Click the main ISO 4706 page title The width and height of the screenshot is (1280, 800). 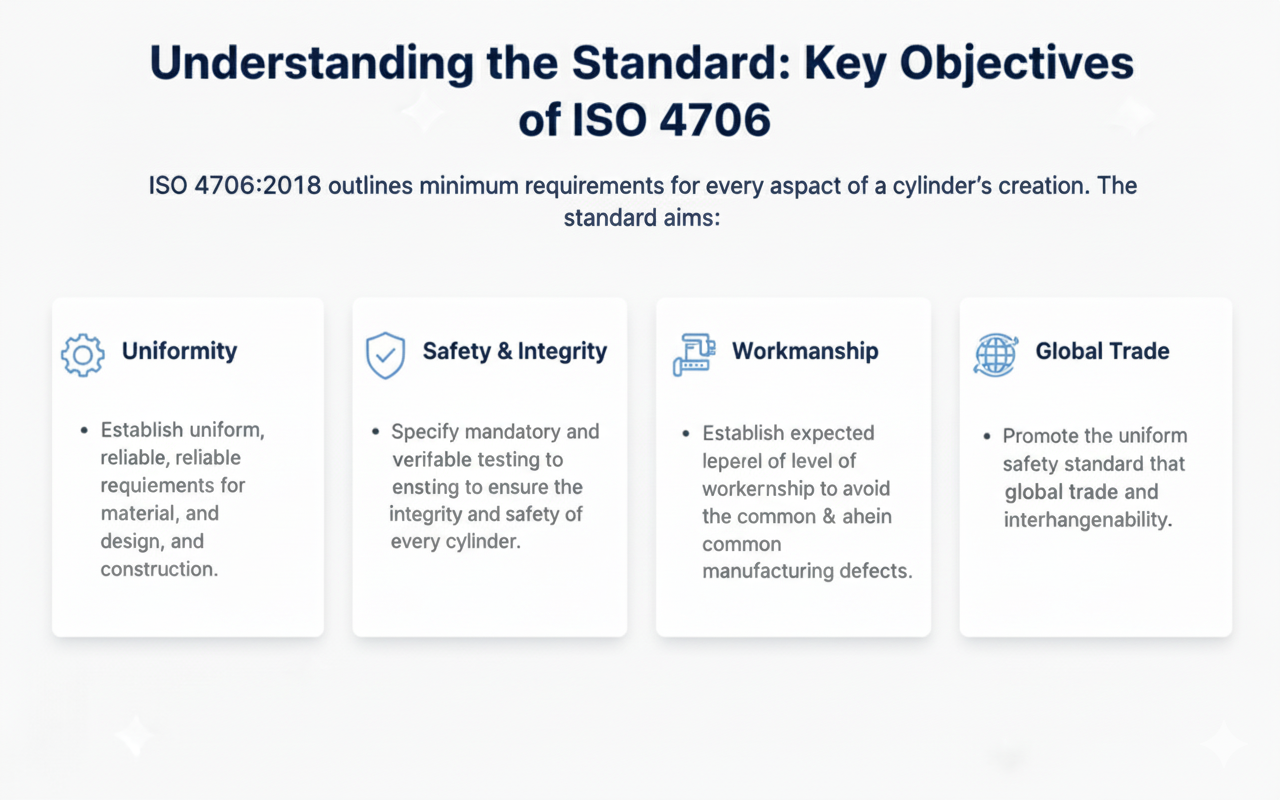[x=641, y=90]
